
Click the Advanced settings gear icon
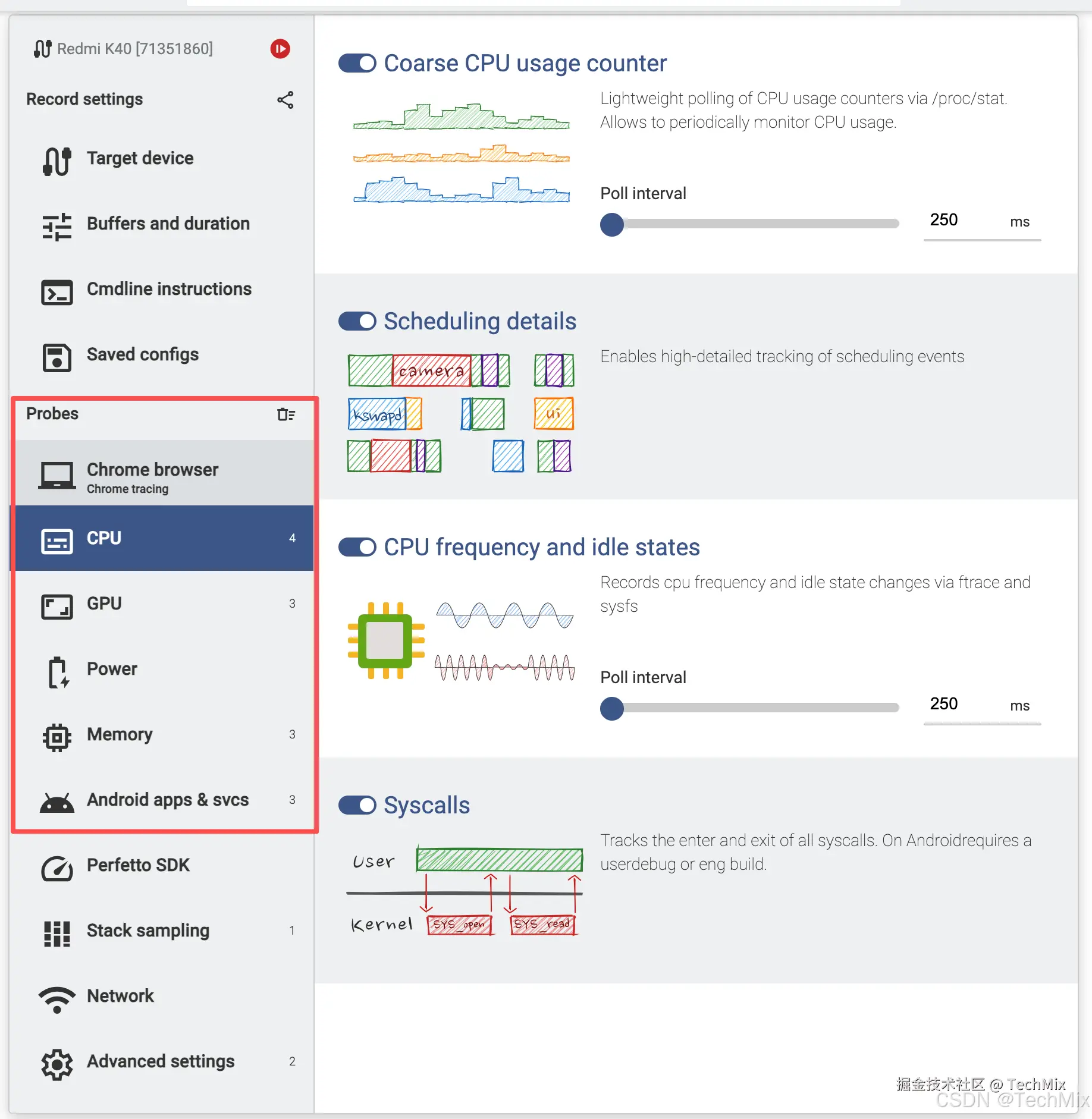57,1064
